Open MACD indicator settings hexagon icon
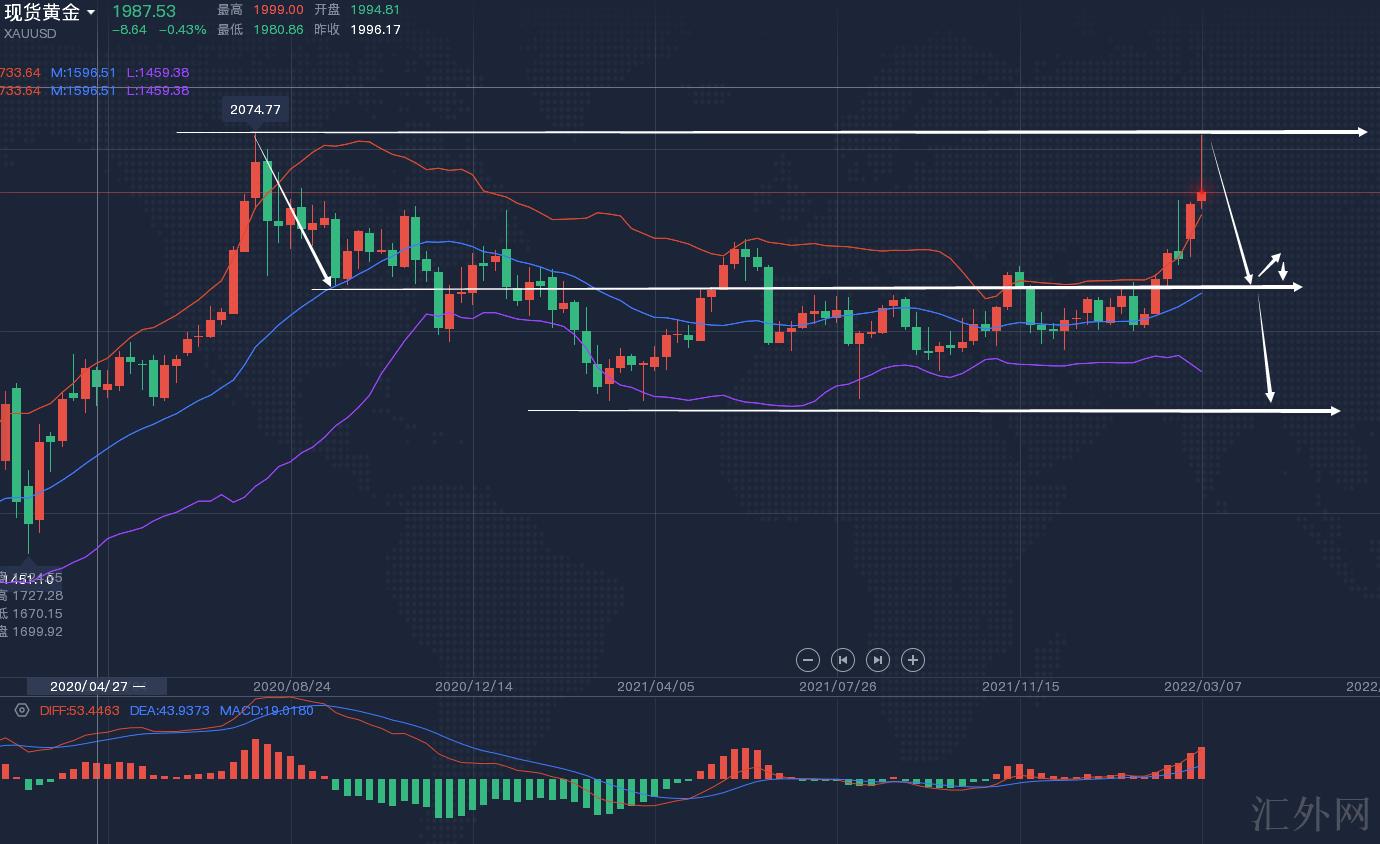 [22, 711]
